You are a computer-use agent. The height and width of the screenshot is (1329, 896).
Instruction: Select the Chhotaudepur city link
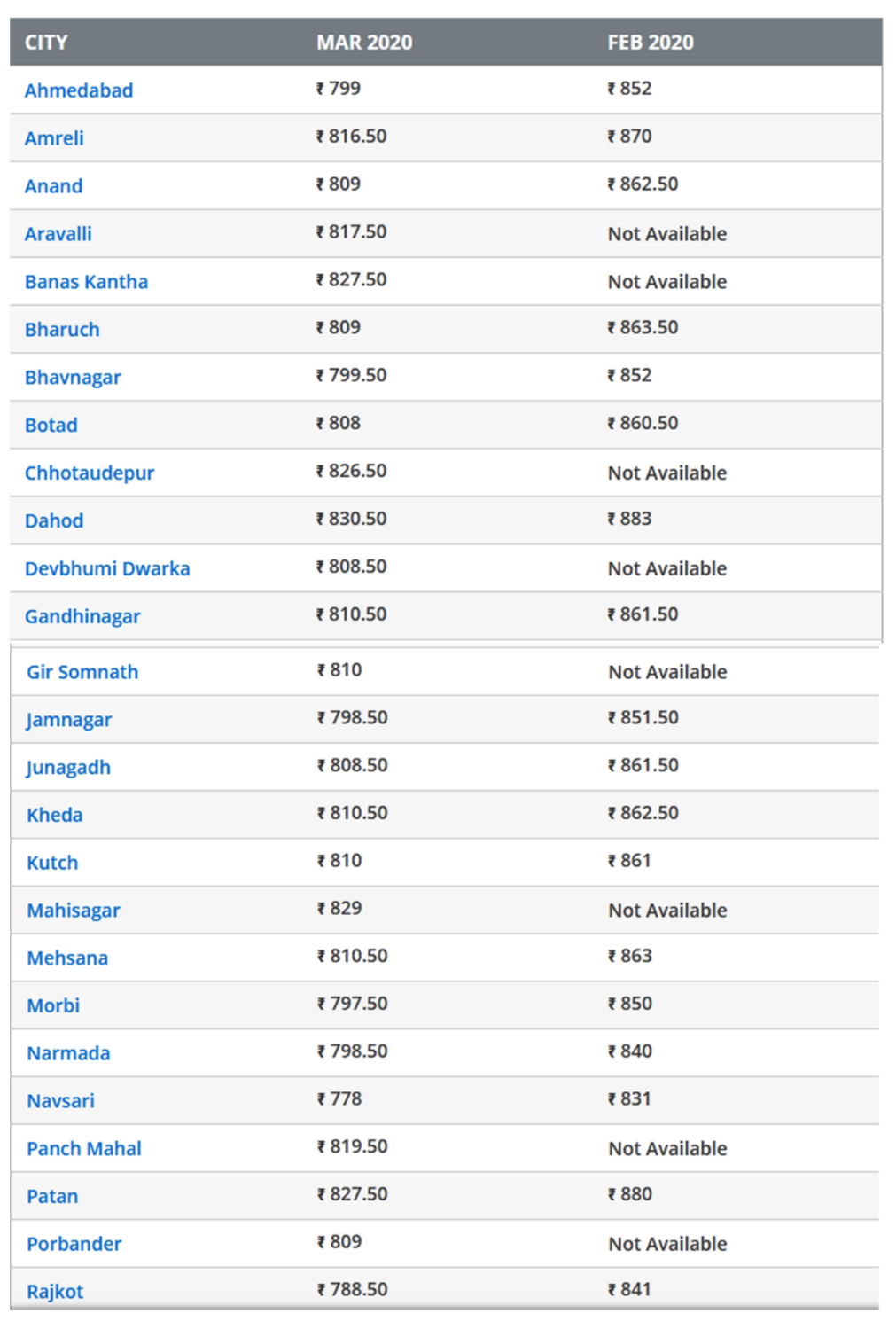pyautogui.click(x=90, y=473)
